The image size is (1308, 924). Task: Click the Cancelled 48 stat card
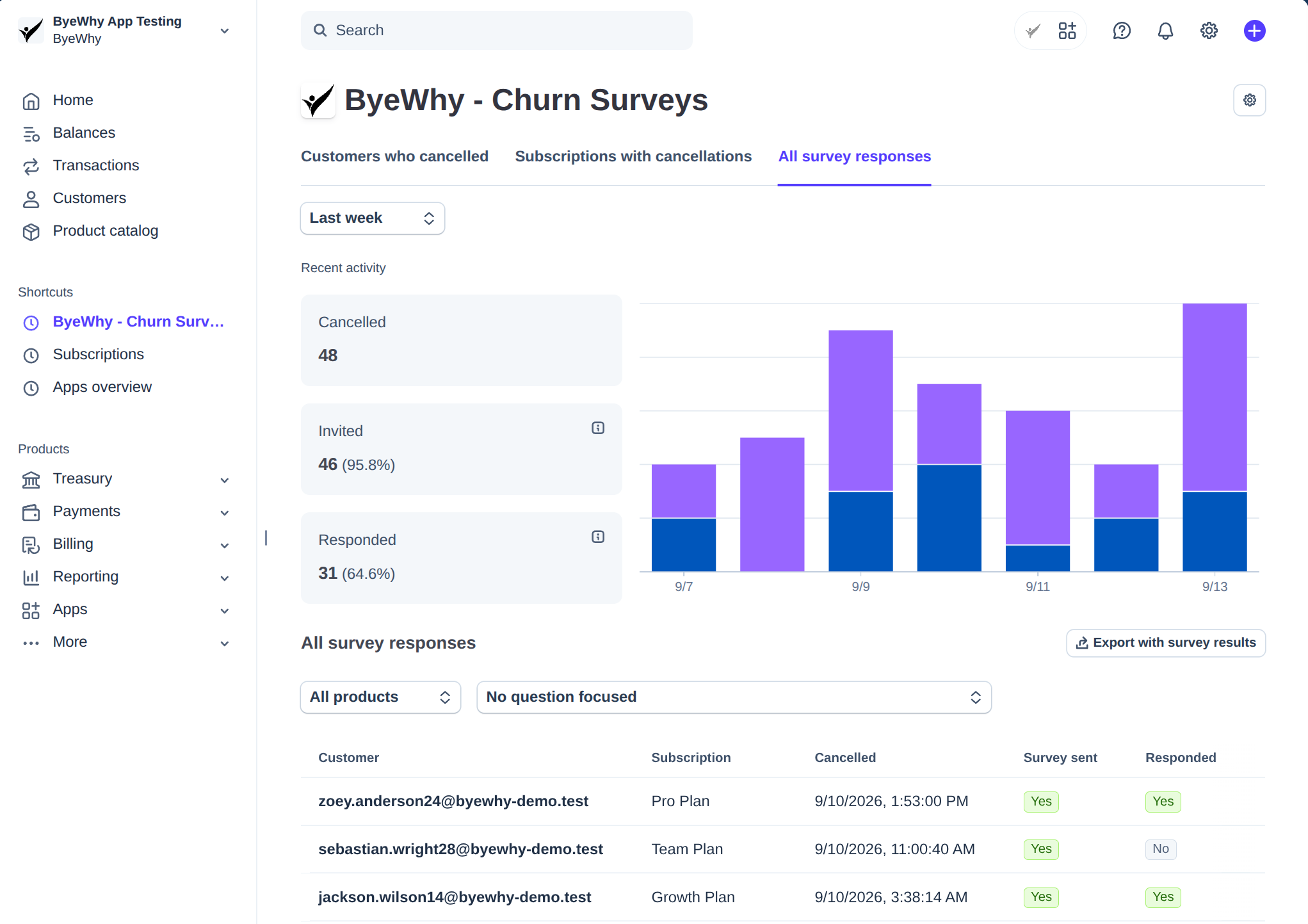pyautogui.click(x=461, y=340)
